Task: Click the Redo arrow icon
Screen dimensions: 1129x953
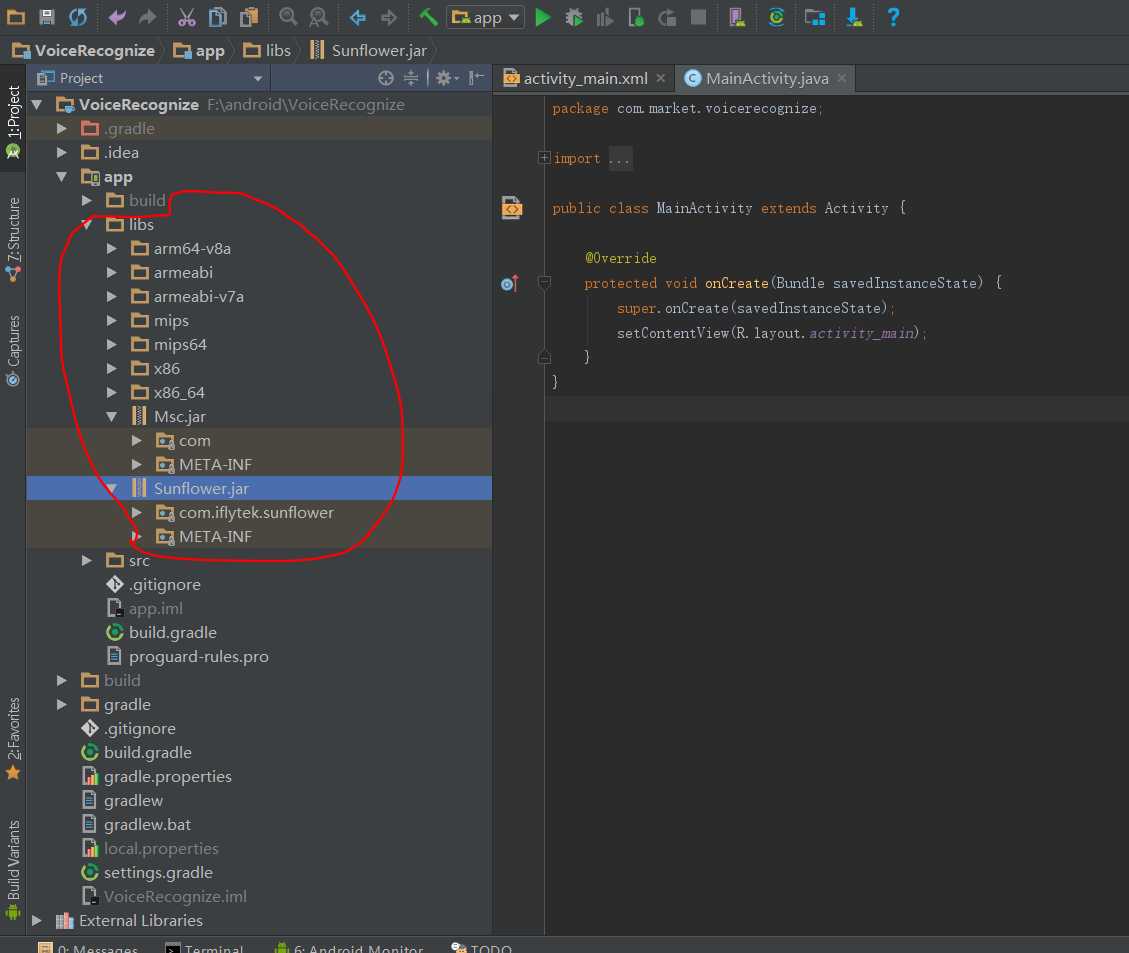Action: (148, 17)
